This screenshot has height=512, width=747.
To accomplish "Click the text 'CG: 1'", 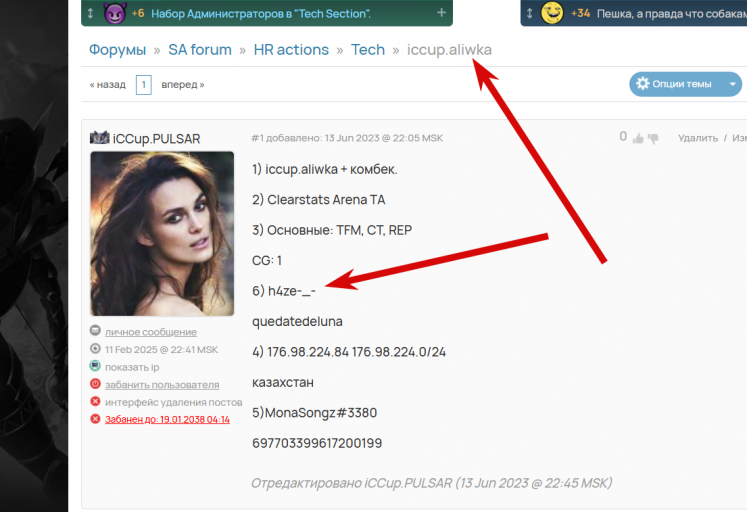I will pyautogui.click(x=267, y=261).
